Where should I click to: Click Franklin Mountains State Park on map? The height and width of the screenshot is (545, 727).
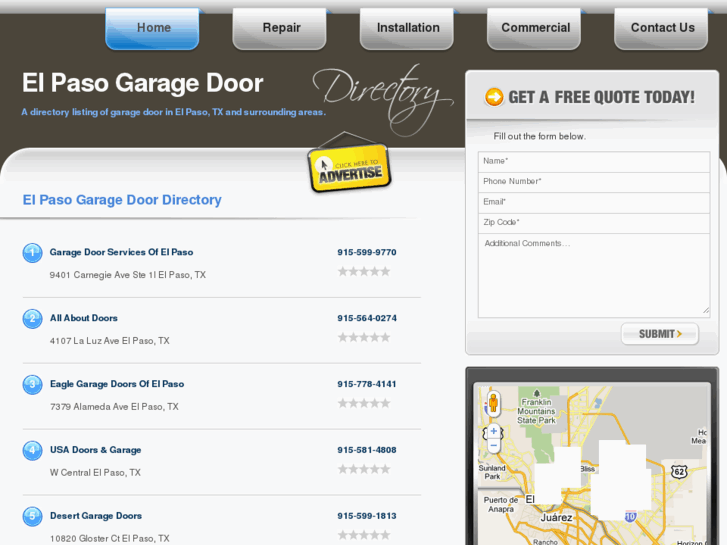(x=536, y=411)
